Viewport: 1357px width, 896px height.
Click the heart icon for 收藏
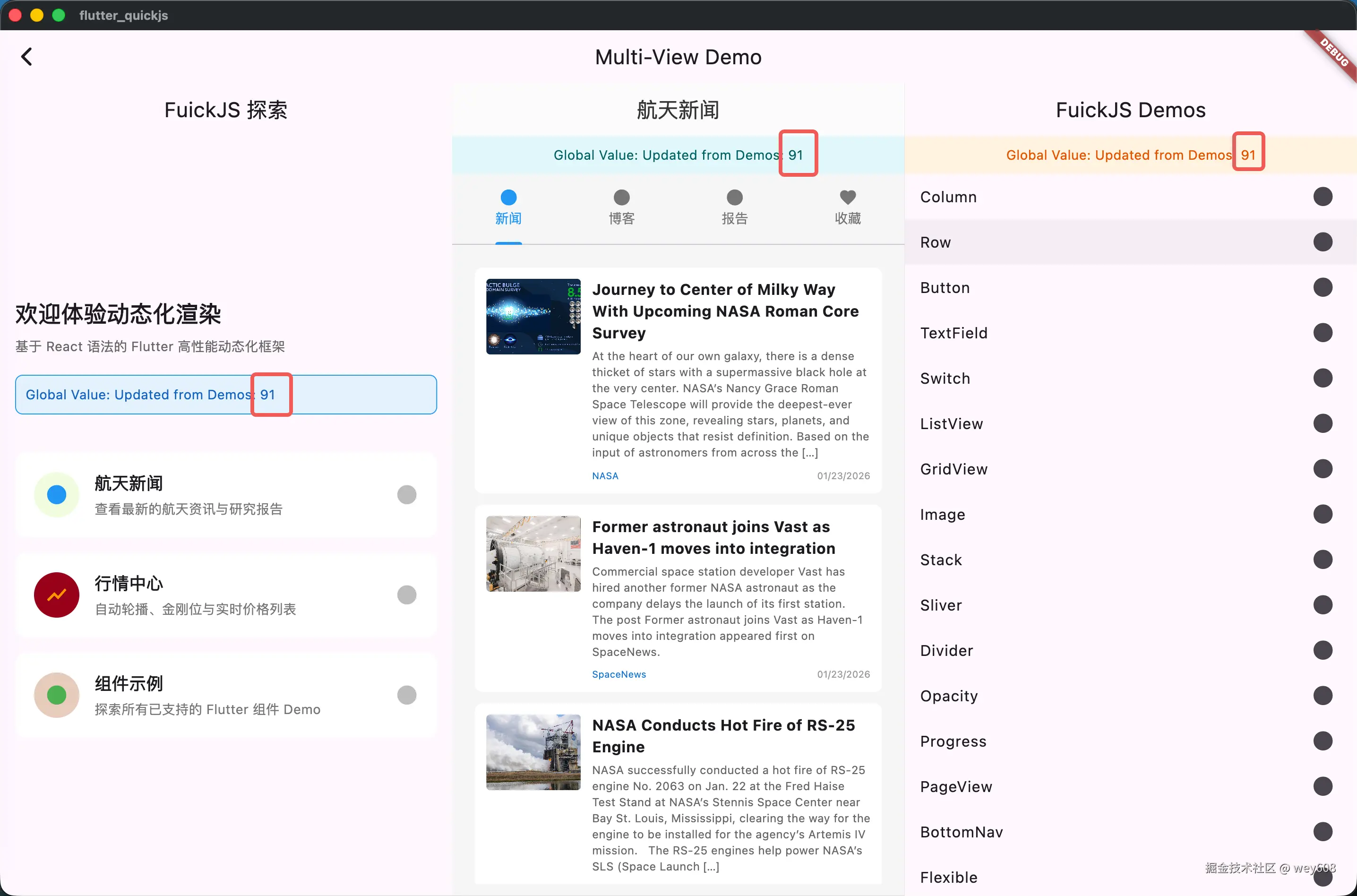pyautogui.click(x=847, y=197)
